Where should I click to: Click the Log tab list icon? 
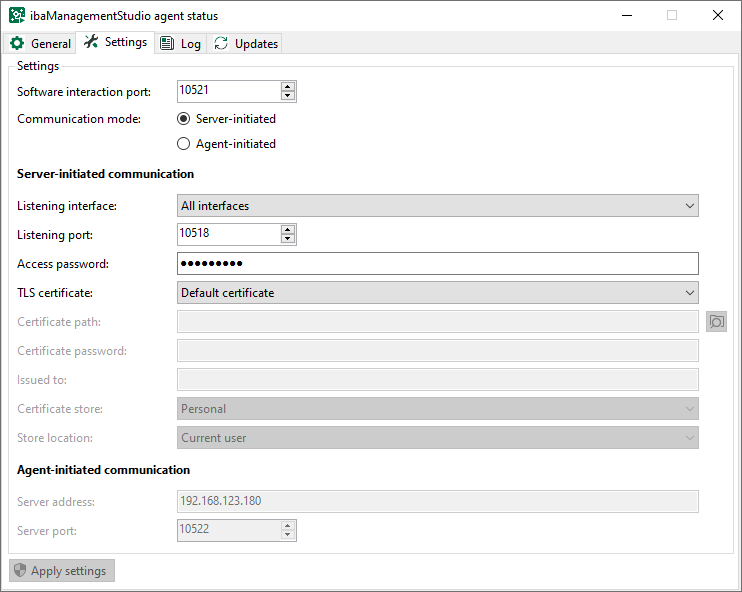coord(167,44)
